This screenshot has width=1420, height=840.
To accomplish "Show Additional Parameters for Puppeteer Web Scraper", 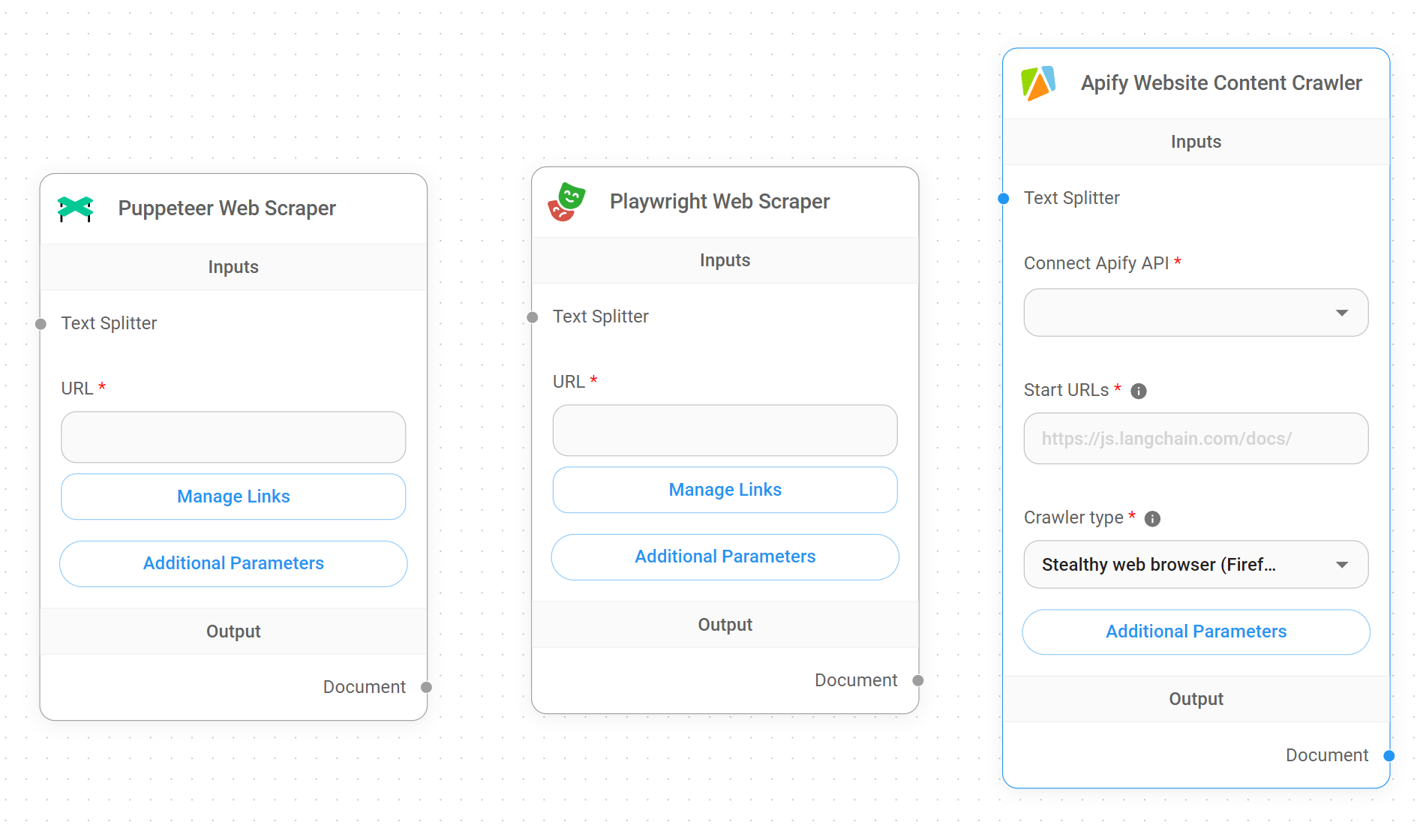I will [x=233, y=563].
